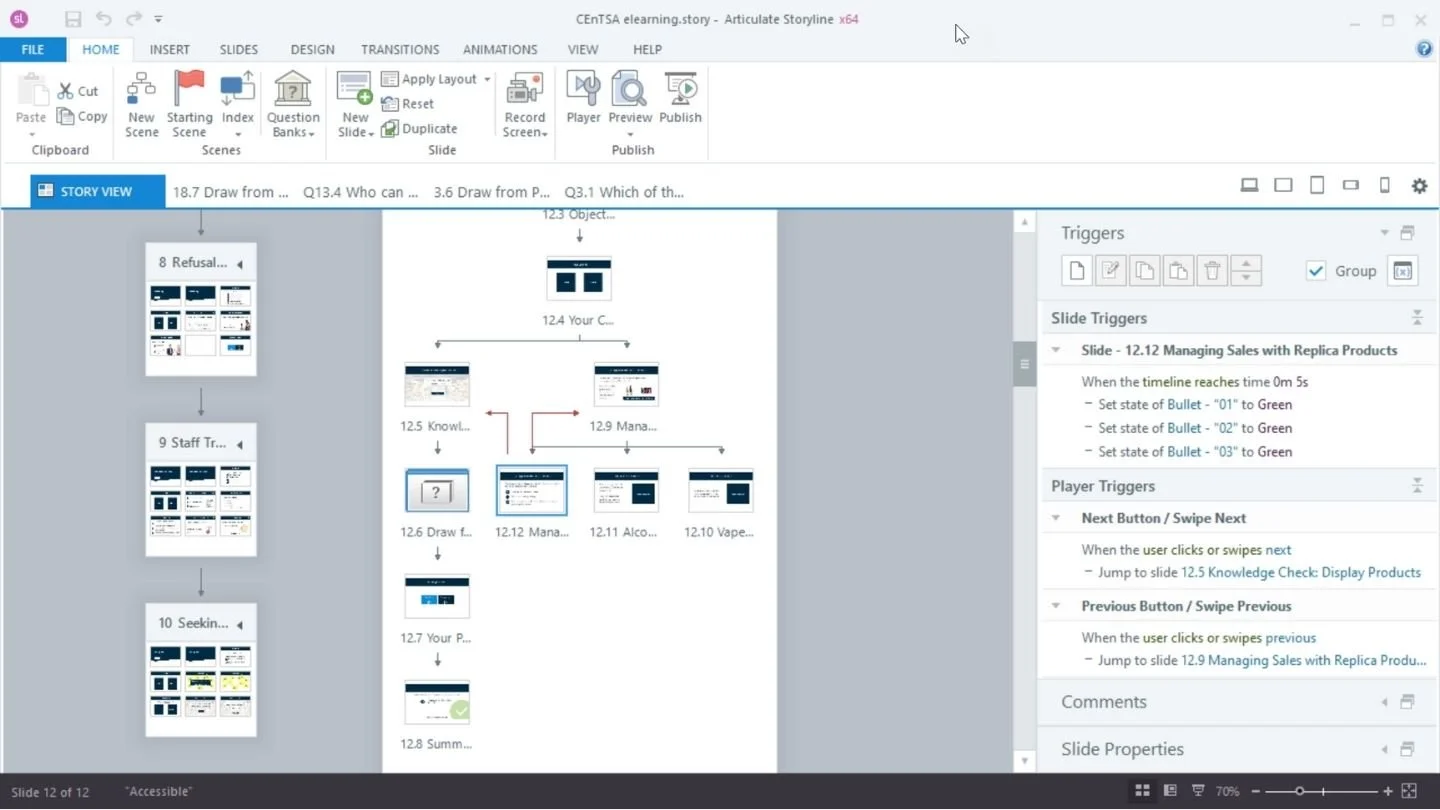The image size is (1440, 810).
Task: Open the FILE menu
Action: click(x=33, y=49)
